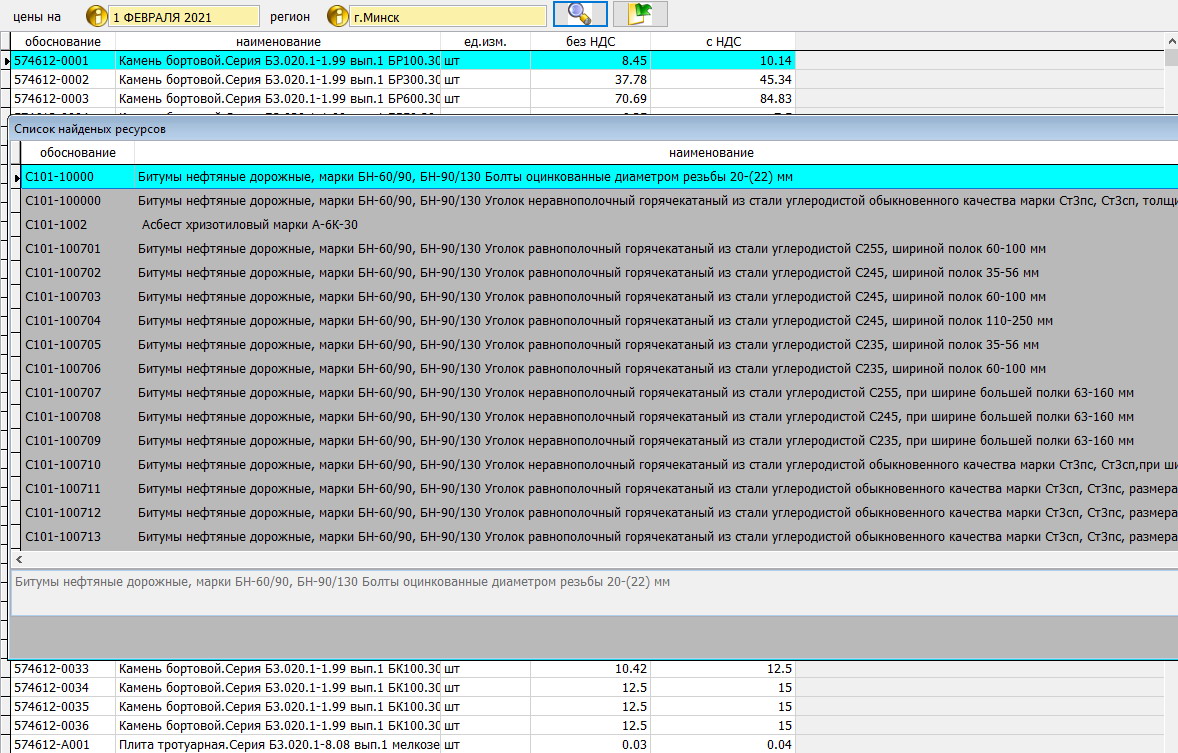
Task: Select resource row C101-100706
Action: click(599, 369)
